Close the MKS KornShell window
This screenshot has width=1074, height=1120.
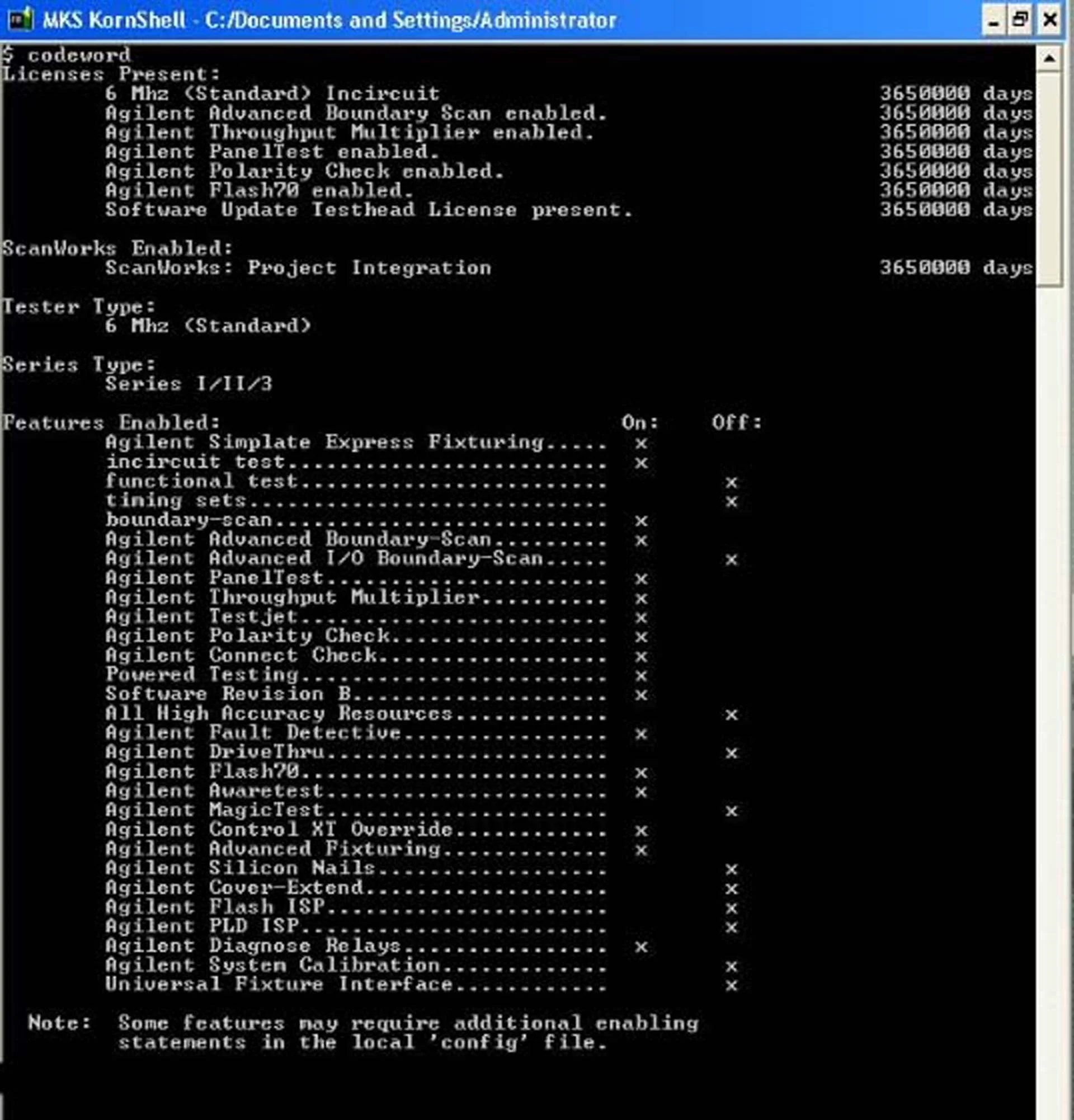(x=1050, y=21)
